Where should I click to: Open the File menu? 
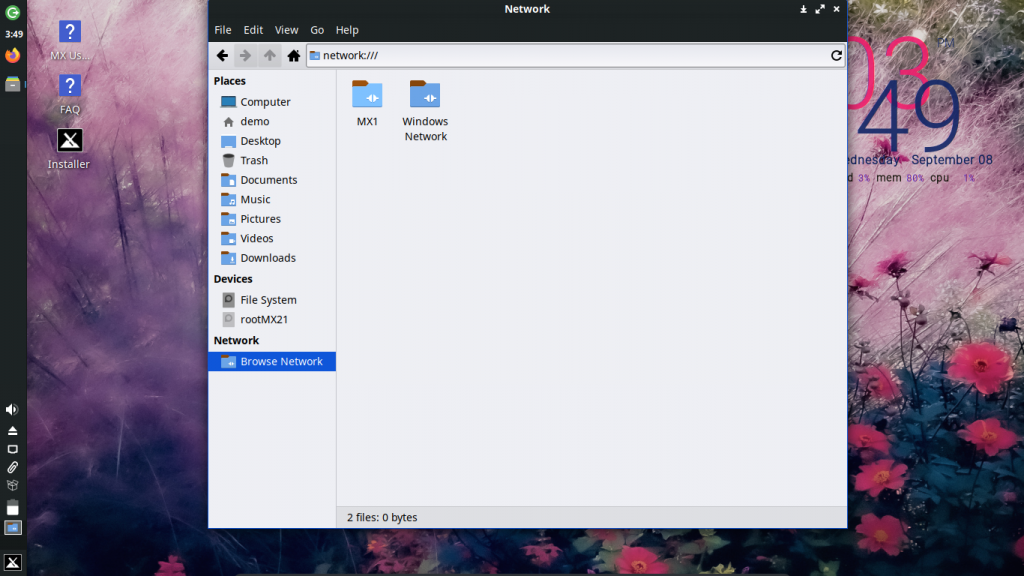[x=223, y=30]
